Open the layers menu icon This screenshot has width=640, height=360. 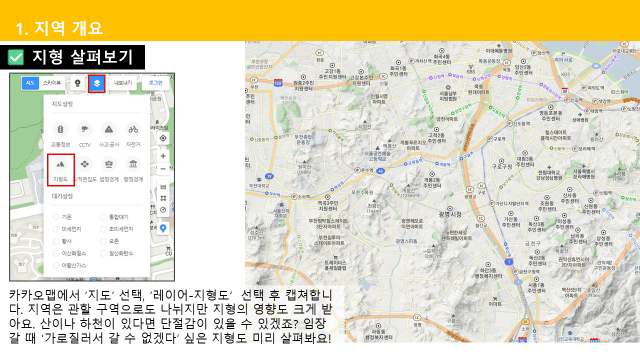[97, 83]
